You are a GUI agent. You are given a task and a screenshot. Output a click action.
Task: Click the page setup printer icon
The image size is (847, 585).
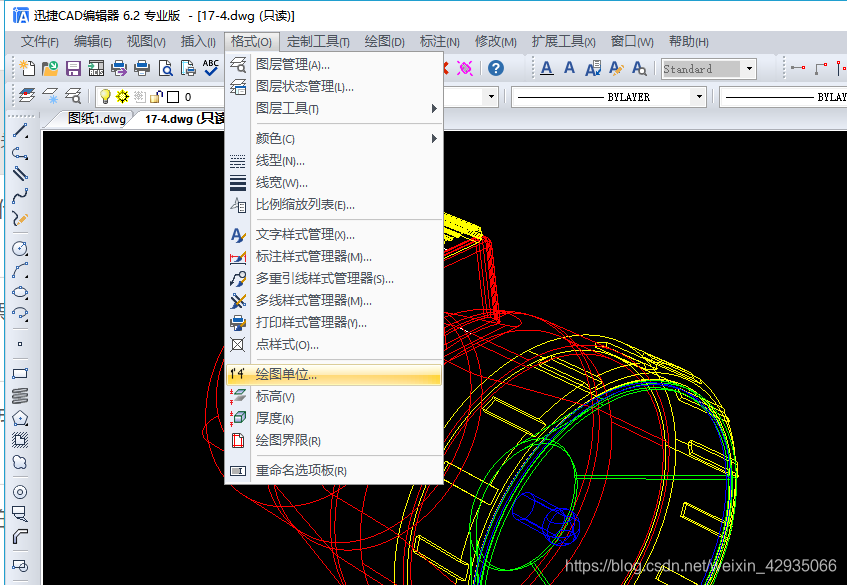(x=188, y=68)
